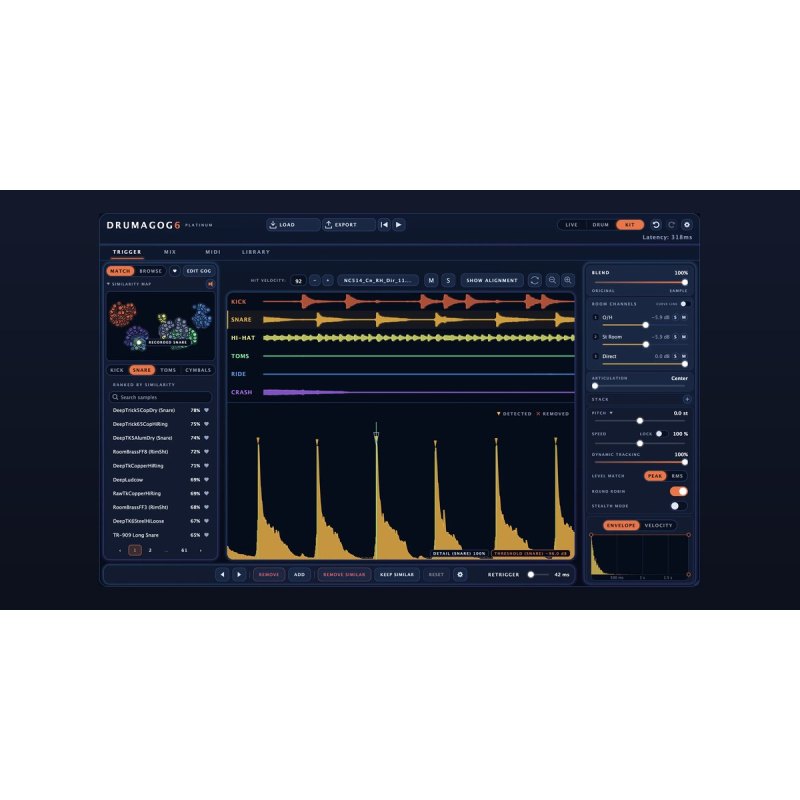Switch to the Library tab
This screenshot has width=800, height=800.
[x=256, y=252]
